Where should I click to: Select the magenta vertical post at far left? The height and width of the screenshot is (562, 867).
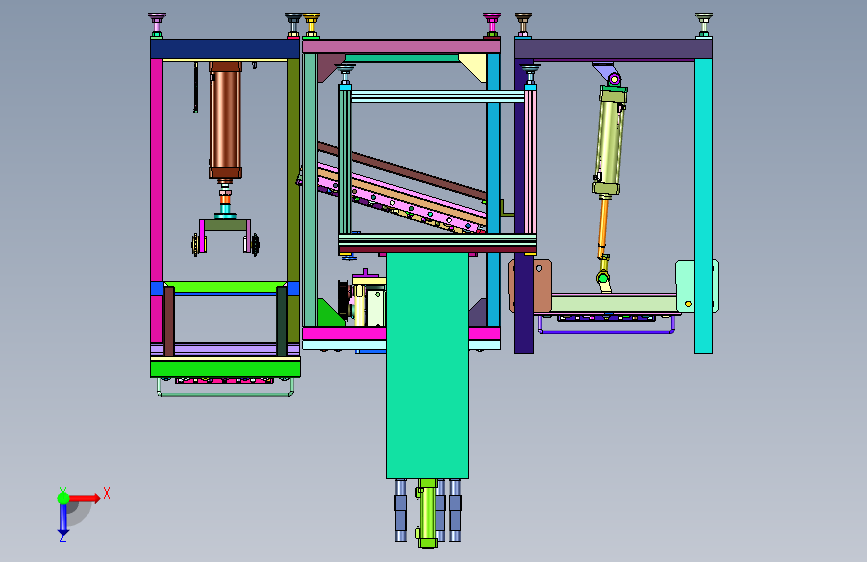156,200
